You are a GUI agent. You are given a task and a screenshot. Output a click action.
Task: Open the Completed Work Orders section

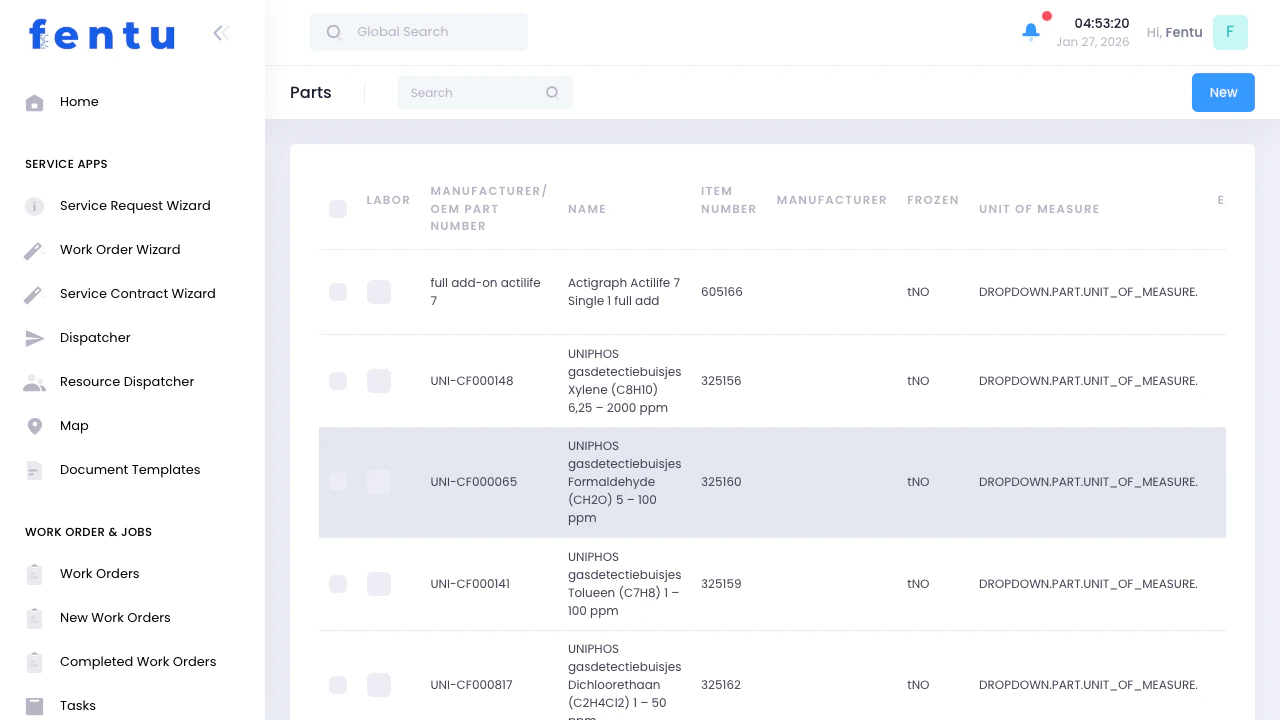click(138, 661)
